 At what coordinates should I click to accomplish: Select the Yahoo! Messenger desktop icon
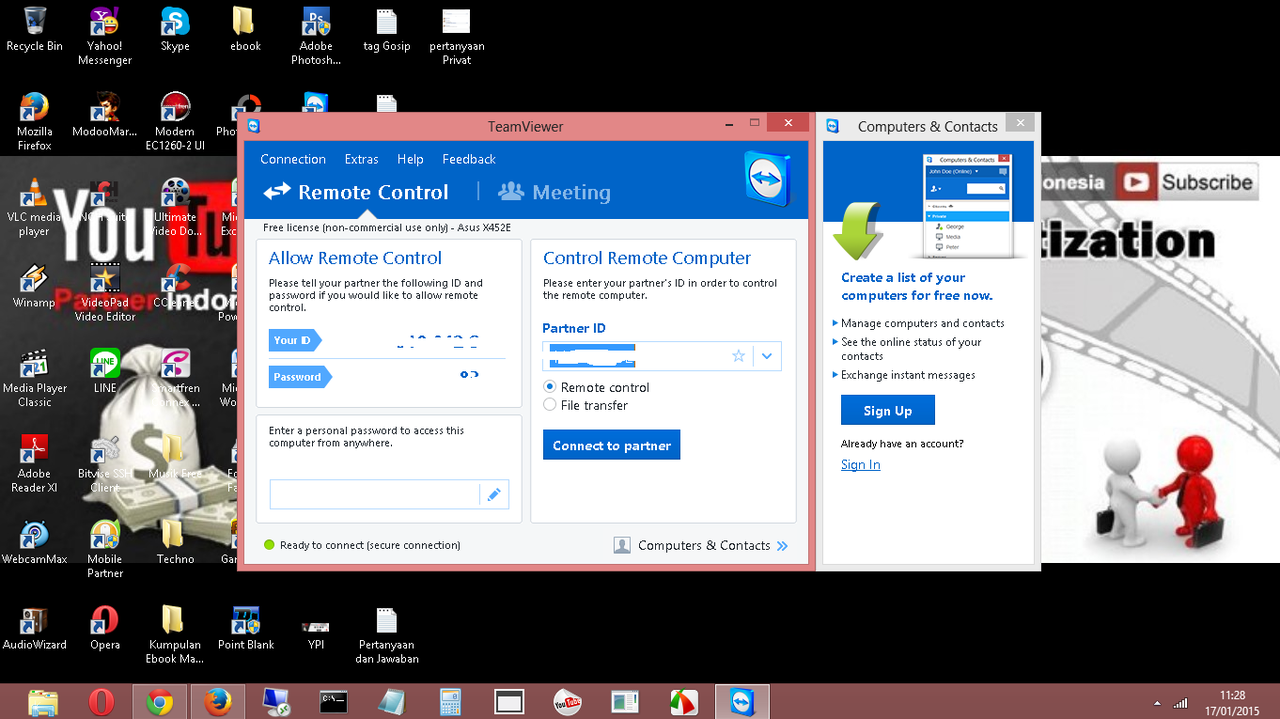[104, 36]
